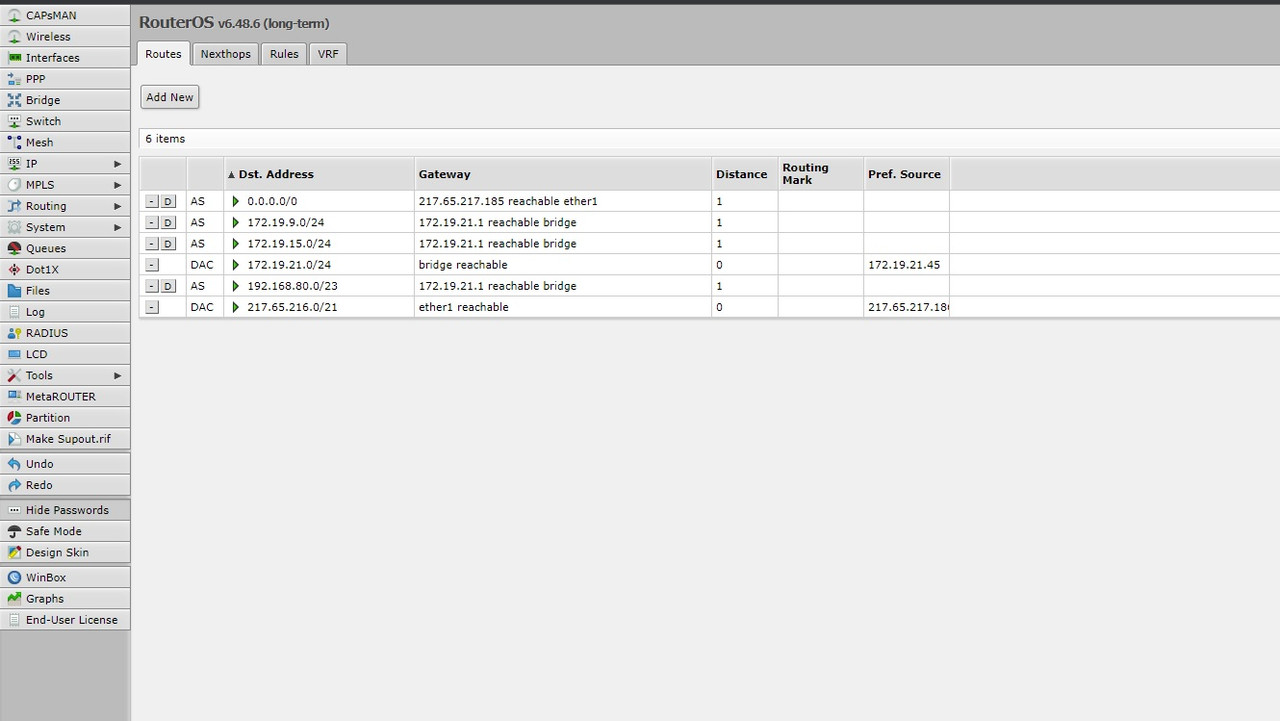This screenshot has width=1280, height=721.
Task: Open route 192.168.80.0/23 entry
Action: [292, 286]
